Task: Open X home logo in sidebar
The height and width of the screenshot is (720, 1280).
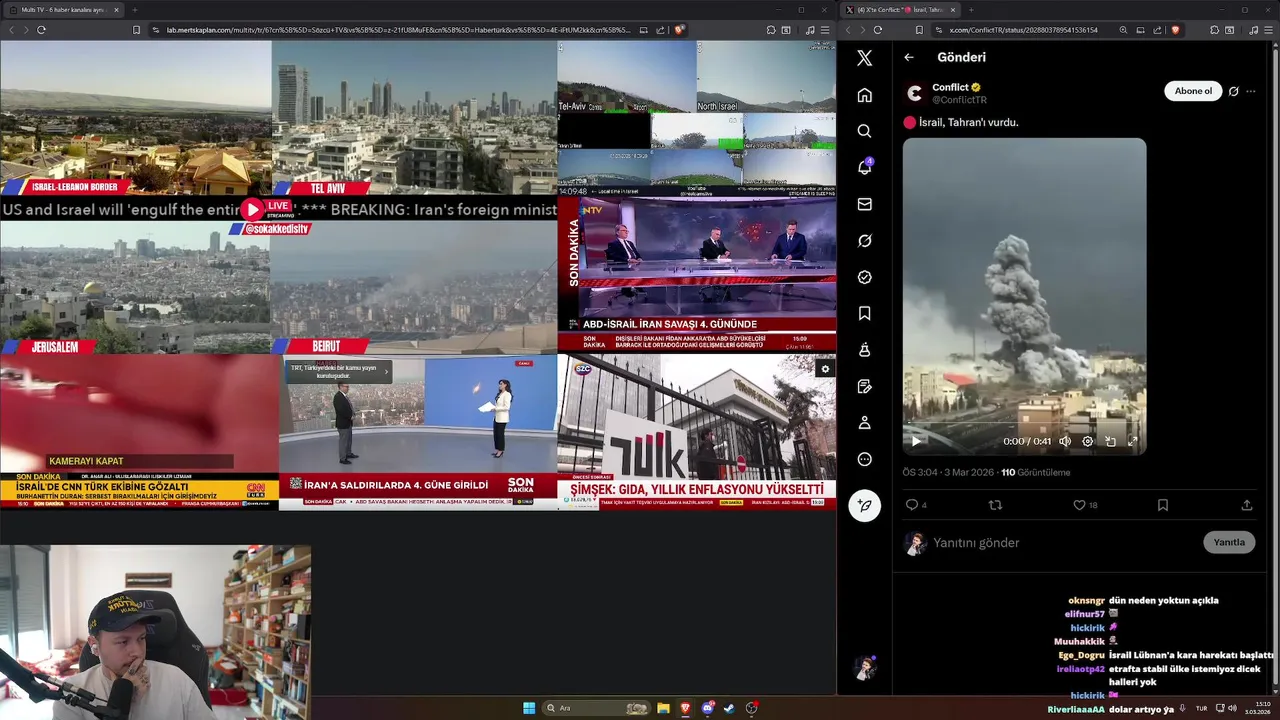Action: (865, 58)
